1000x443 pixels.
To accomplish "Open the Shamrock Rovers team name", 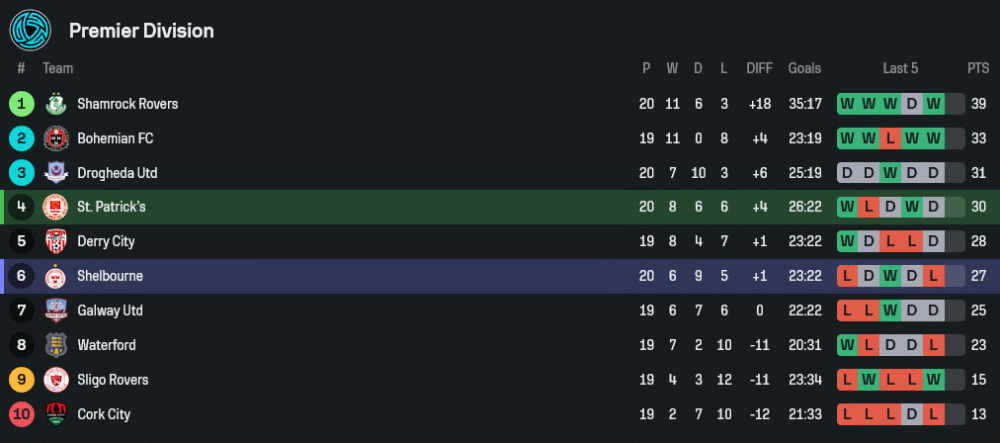I will pyautogui.click(x=127, y=104).
